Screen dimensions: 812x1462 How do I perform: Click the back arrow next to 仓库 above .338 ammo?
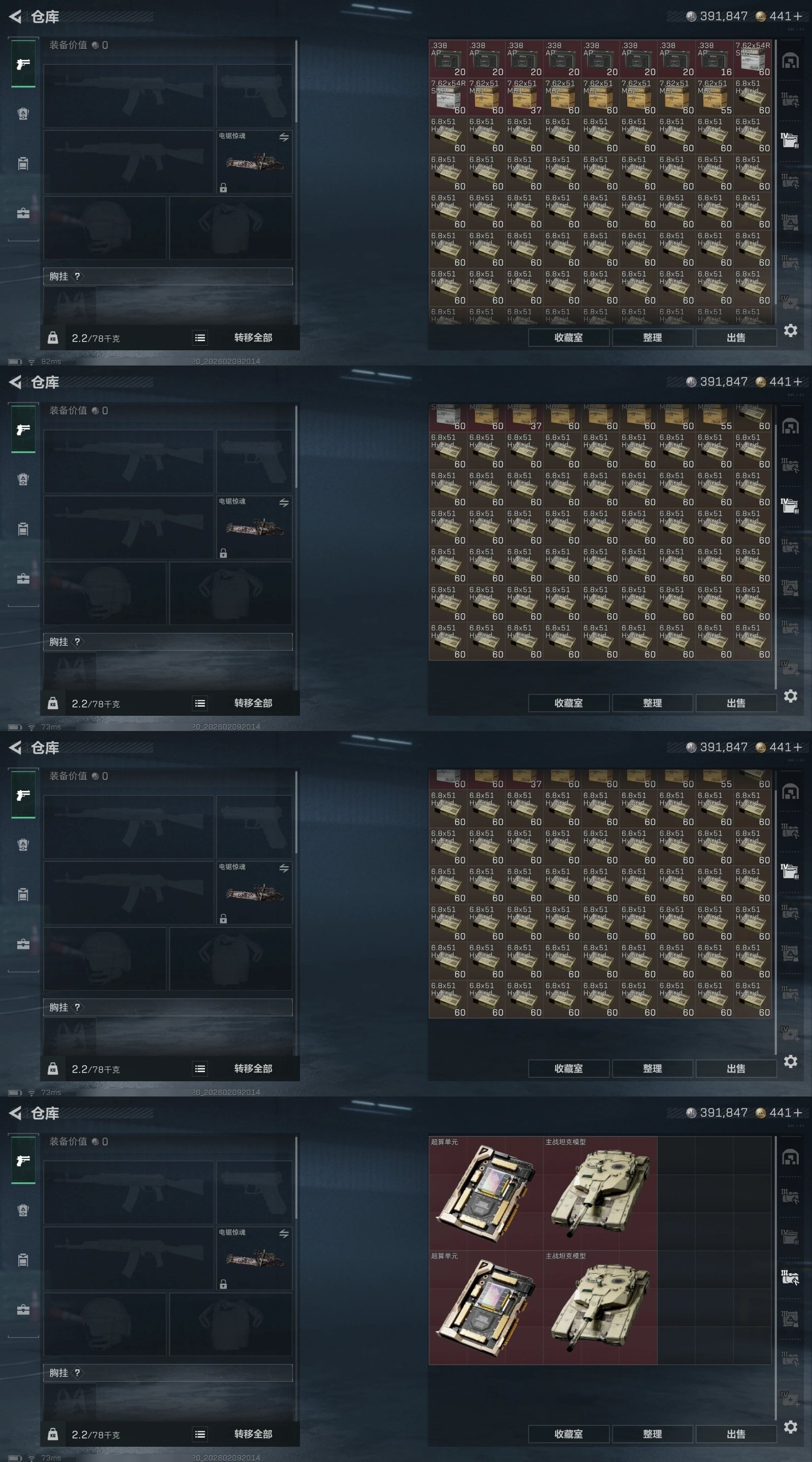coord(15,16)
